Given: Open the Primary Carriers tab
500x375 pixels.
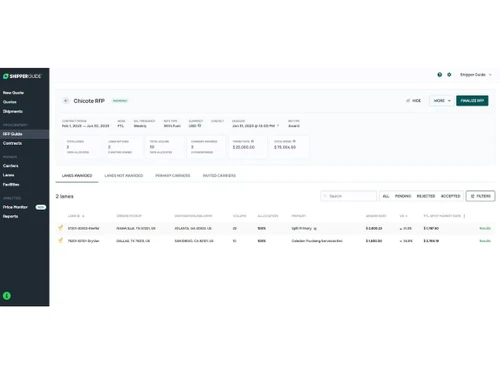Looking at the screenshot, I should [x=173, y=176].
